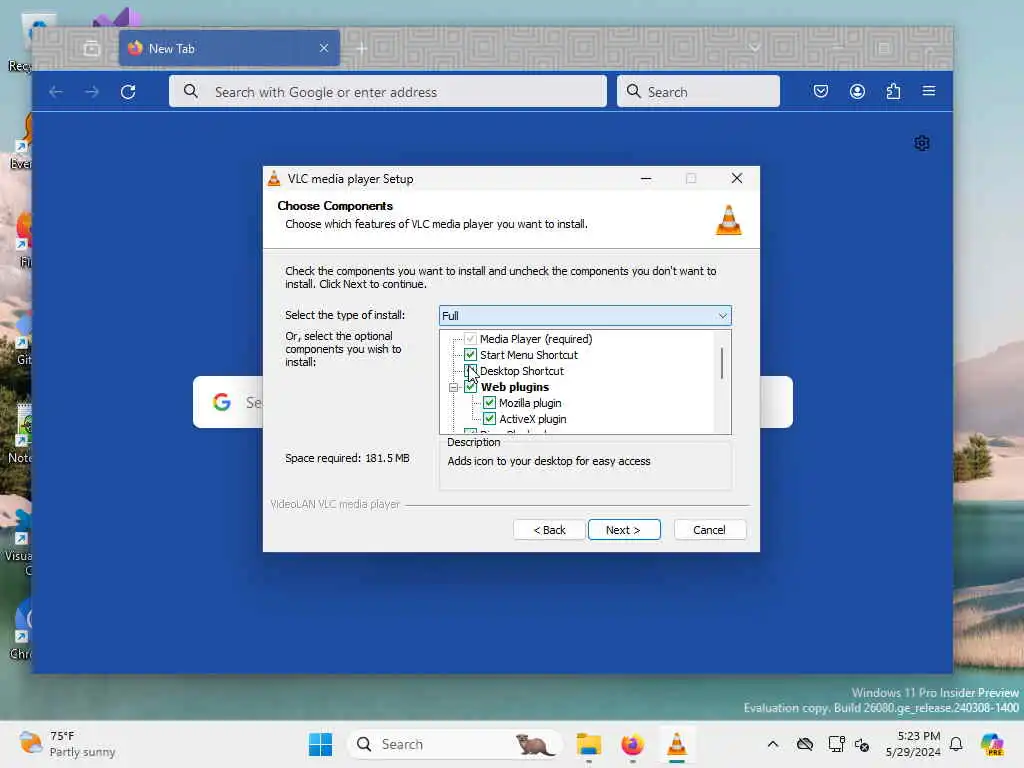Uncheck the ActiveX plugin checkbox
The image size is (1024, 768).
(489, 419)
